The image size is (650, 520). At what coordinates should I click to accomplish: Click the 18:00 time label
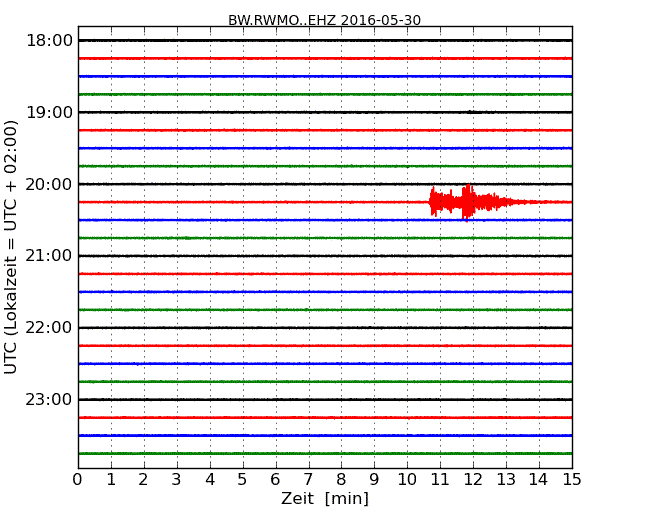[x=49, y=41]
